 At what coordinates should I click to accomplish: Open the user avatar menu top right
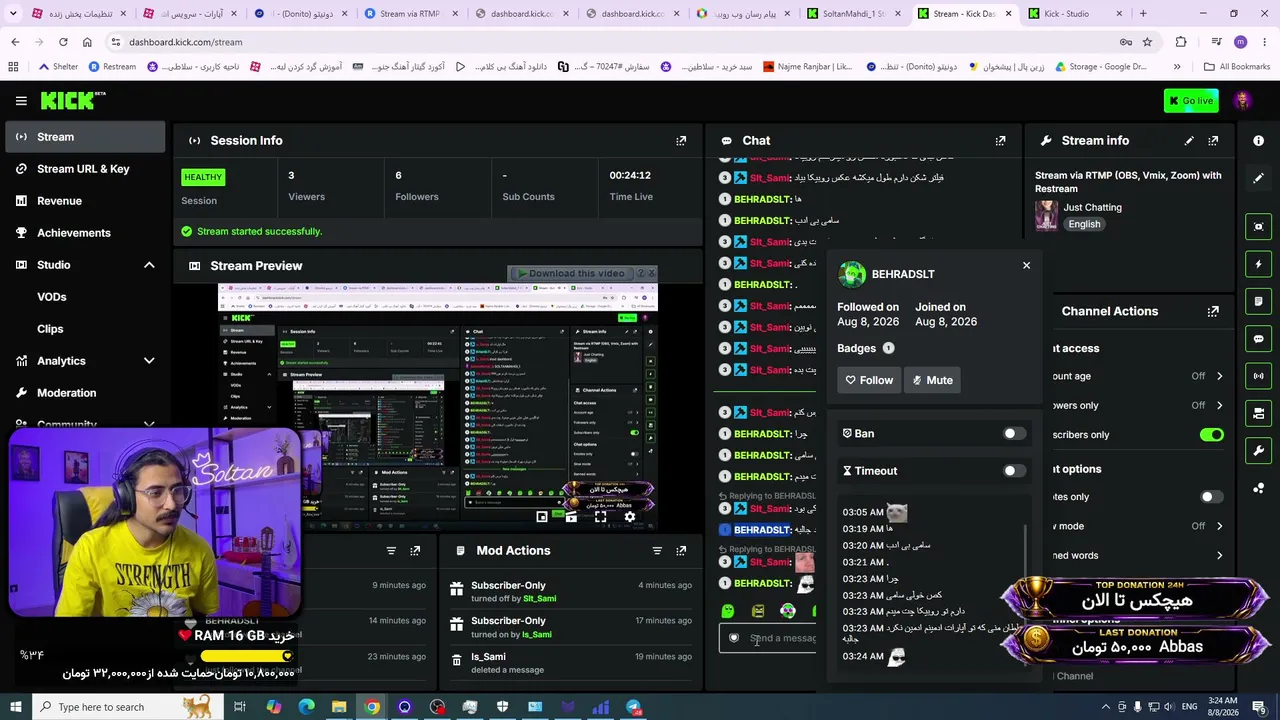click(x=1242, y=100)
